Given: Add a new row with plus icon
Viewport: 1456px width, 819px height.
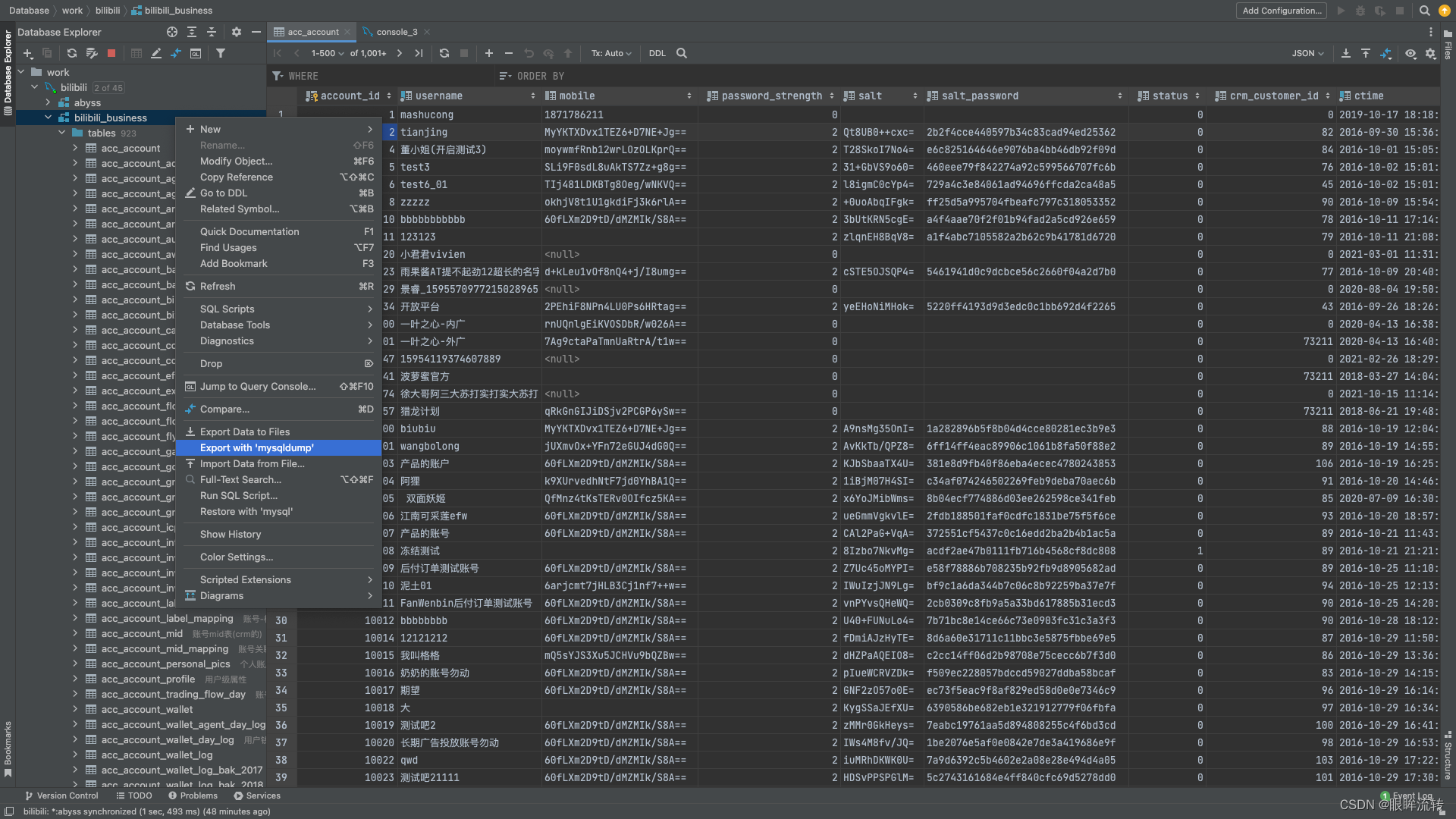Looking at the screenshot, I should [x=489, y=54].
